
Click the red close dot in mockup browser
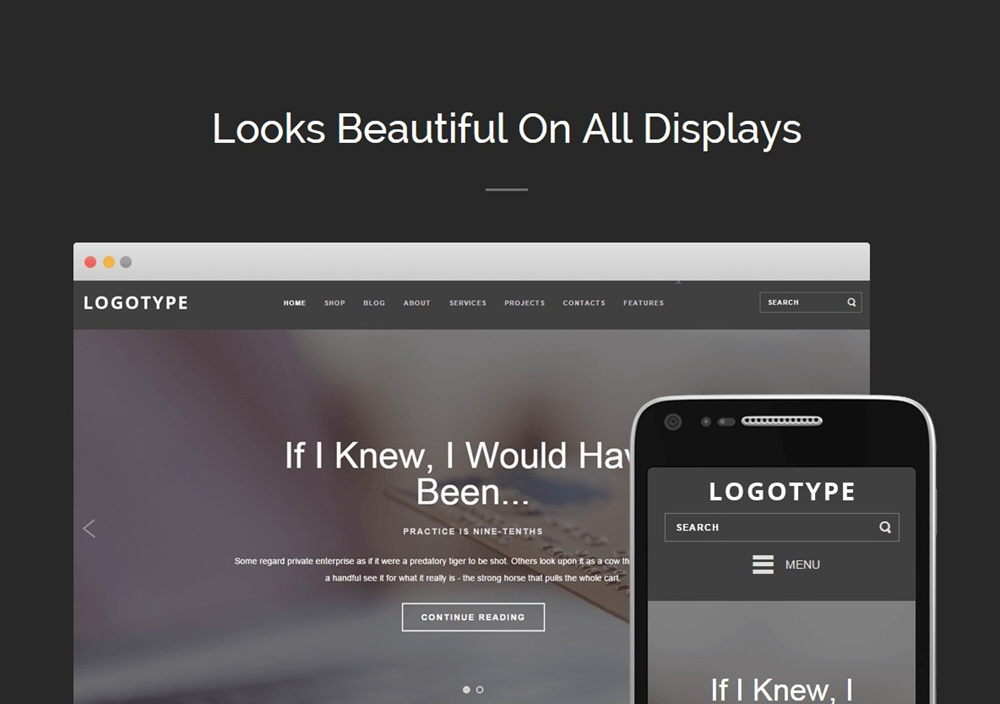[91, 262]
